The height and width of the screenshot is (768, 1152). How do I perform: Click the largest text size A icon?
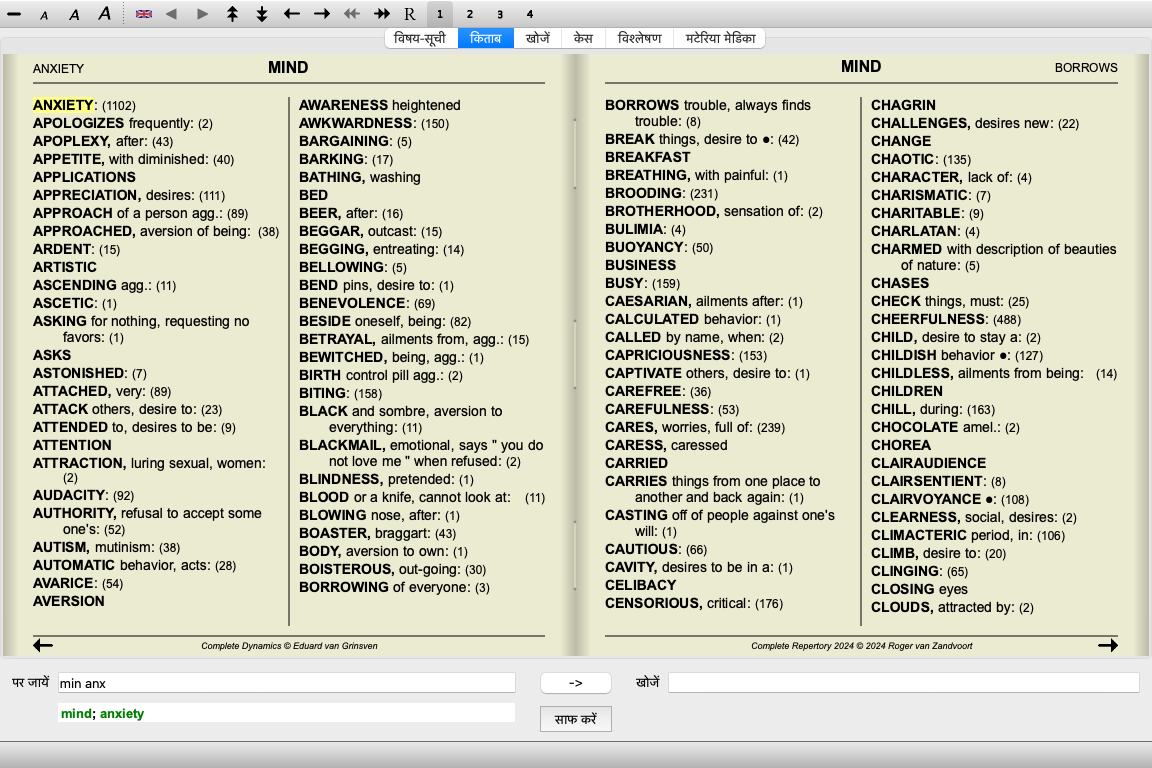[x=104, y=14]
